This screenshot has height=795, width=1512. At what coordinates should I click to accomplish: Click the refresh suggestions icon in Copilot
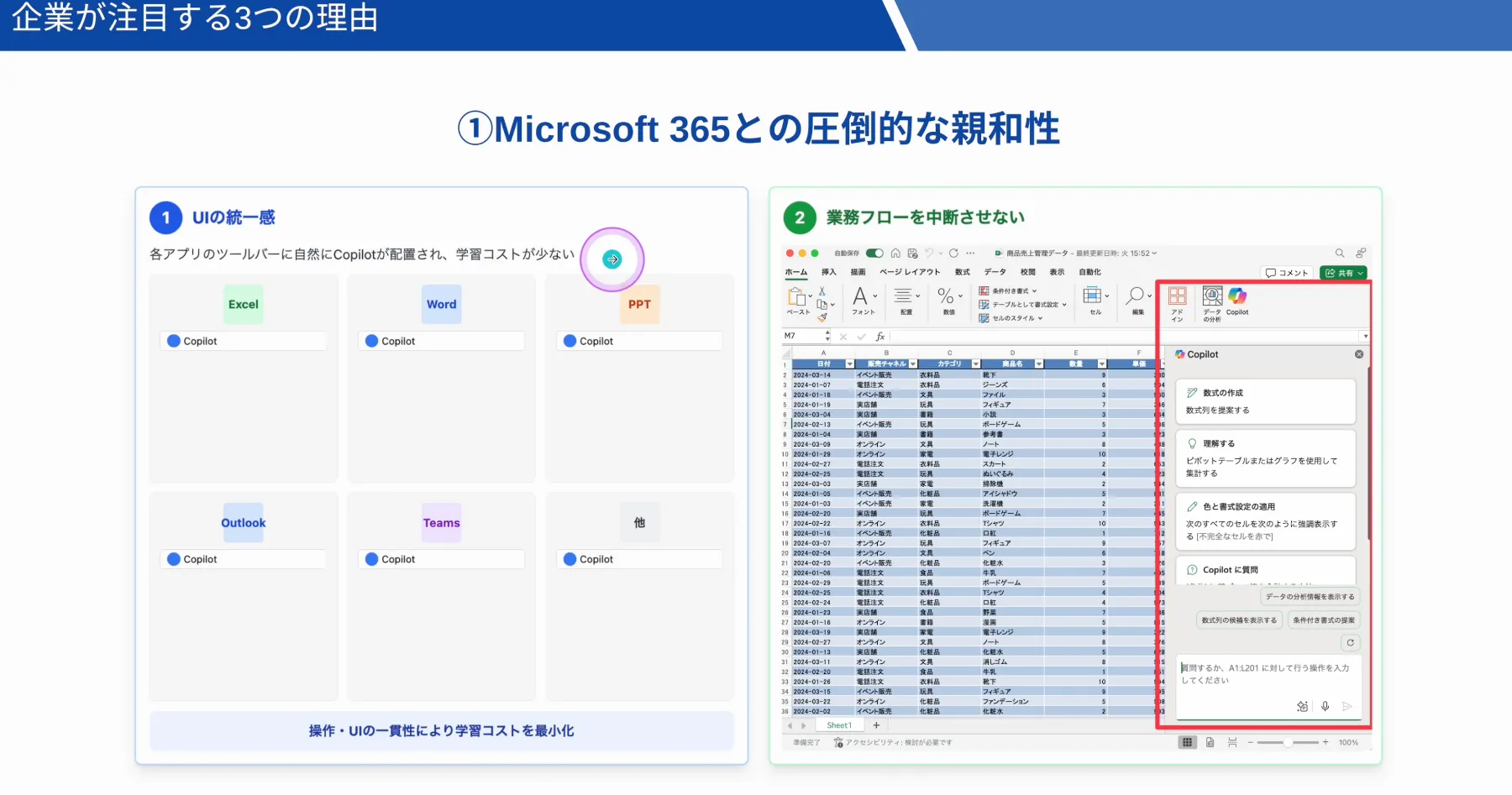(x=1350, y=643)
